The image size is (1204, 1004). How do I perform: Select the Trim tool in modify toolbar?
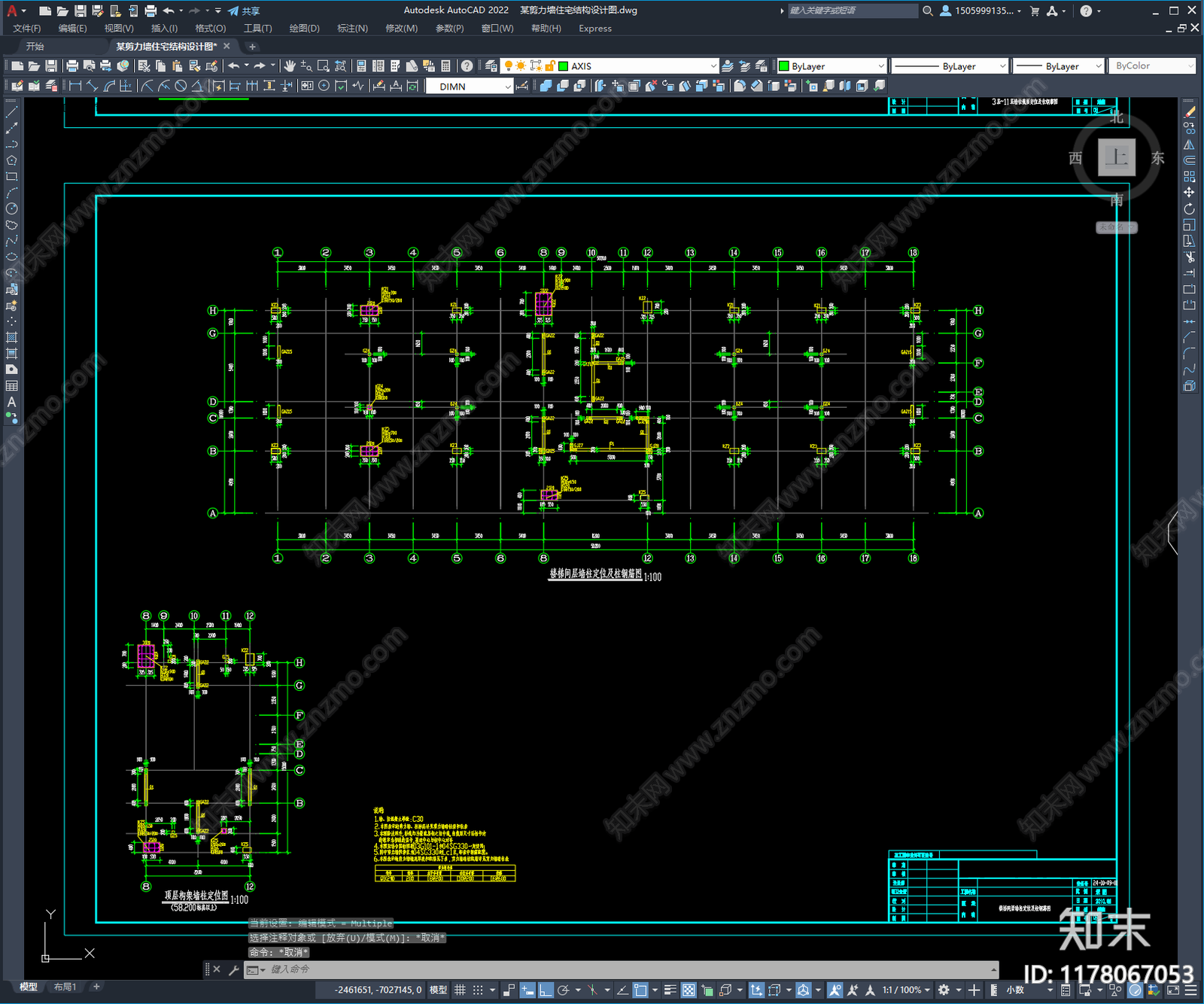(x=1189, y=257)
